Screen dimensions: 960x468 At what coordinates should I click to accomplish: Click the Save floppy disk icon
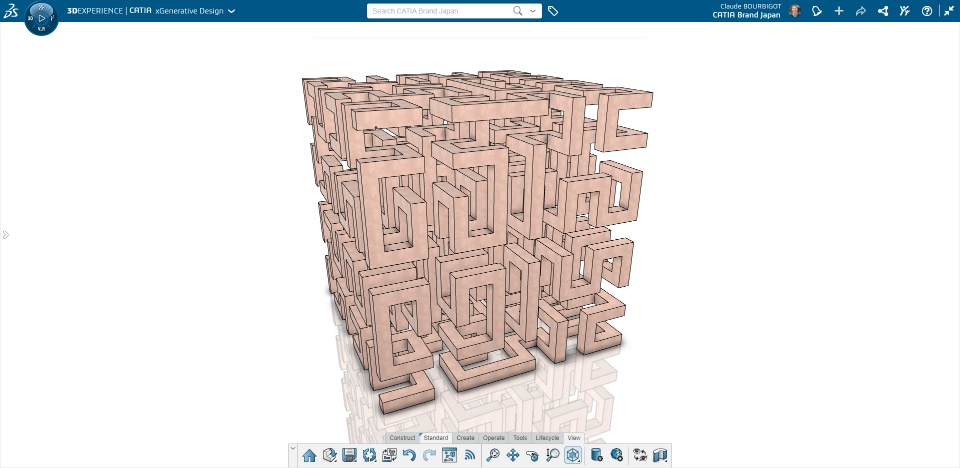(x=350, y=455)
